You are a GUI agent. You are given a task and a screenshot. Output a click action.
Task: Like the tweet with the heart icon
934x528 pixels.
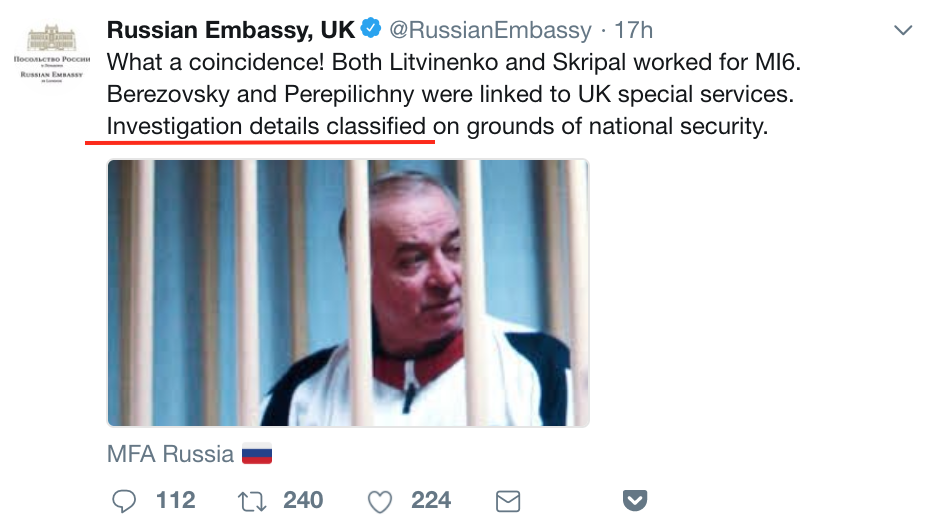coord(380,499)
